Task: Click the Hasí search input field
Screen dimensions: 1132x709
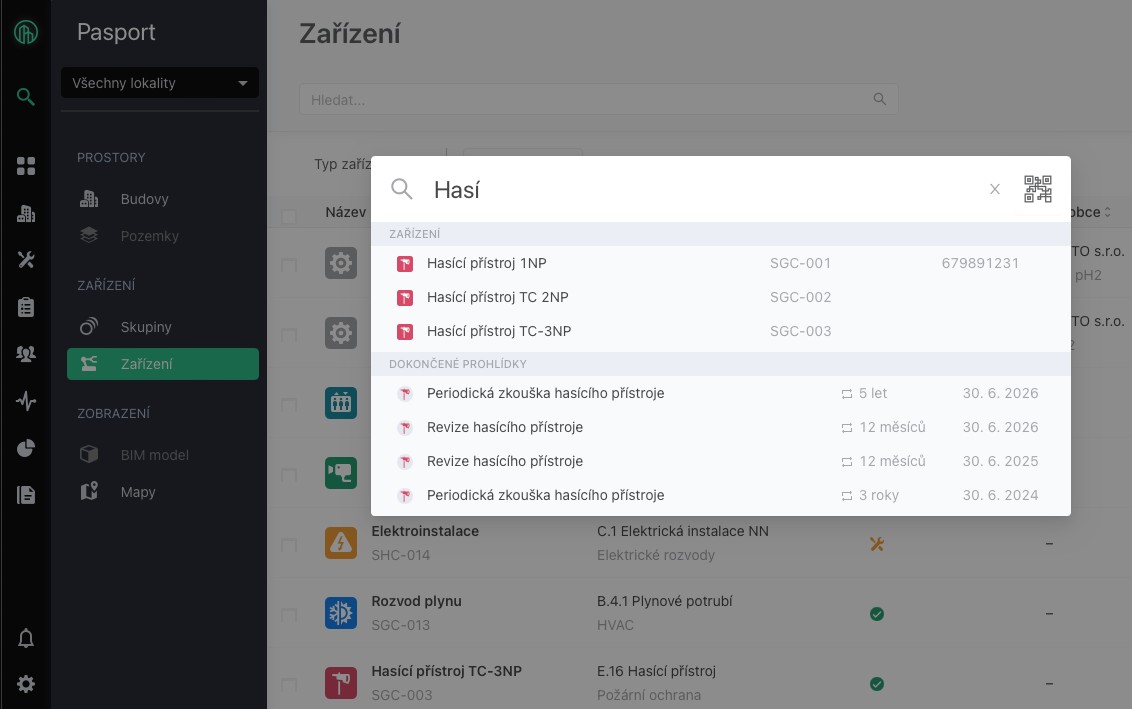Action: pos(700,189)
